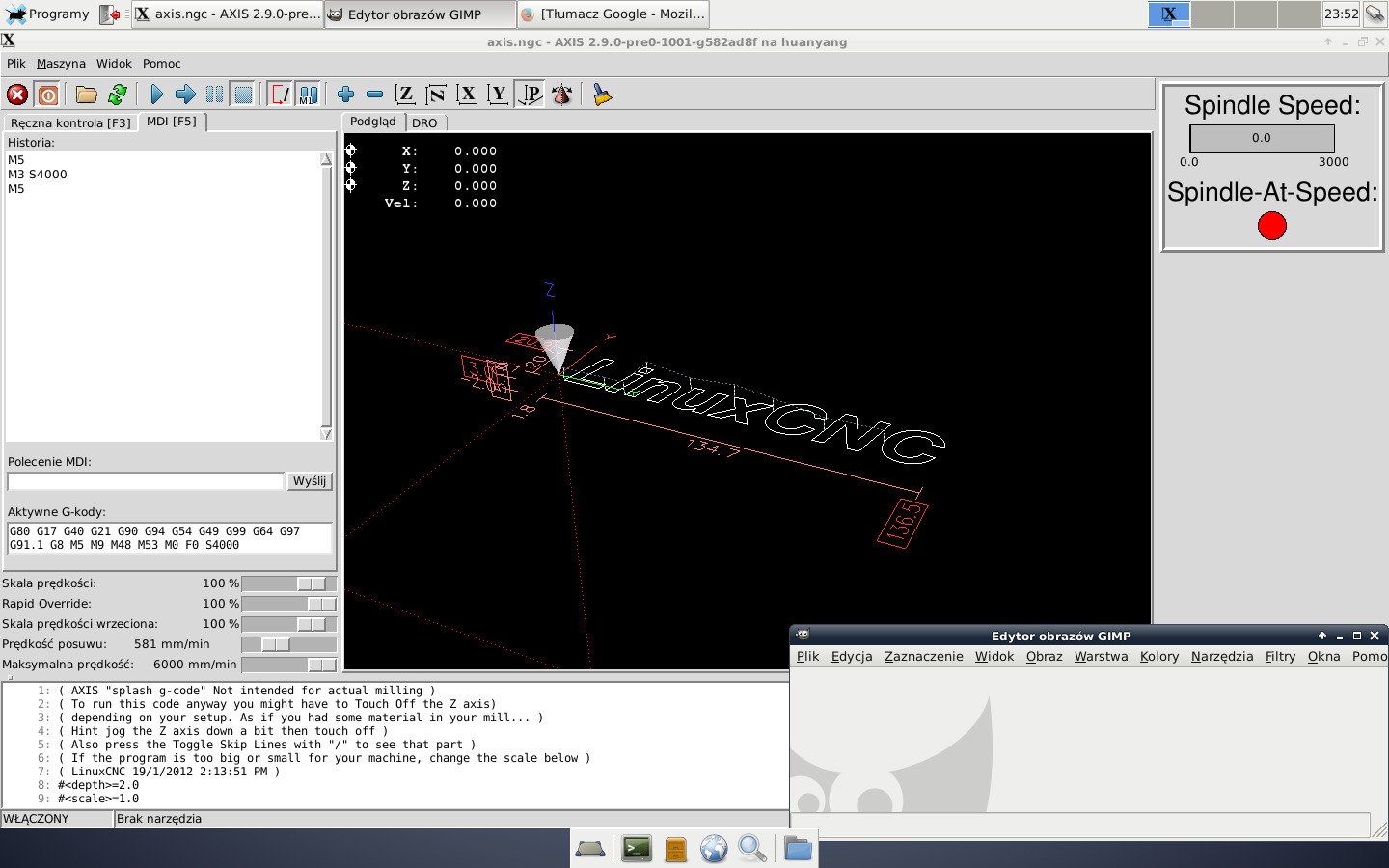Stop program execution
This screenshot has width=1389, height=868.
(243, 95)
